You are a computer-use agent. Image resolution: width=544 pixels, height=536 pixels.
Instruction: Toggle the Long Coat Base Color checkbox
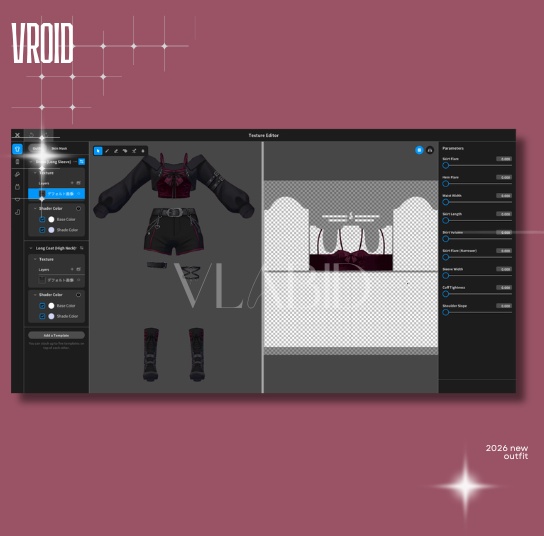(42, 306)
